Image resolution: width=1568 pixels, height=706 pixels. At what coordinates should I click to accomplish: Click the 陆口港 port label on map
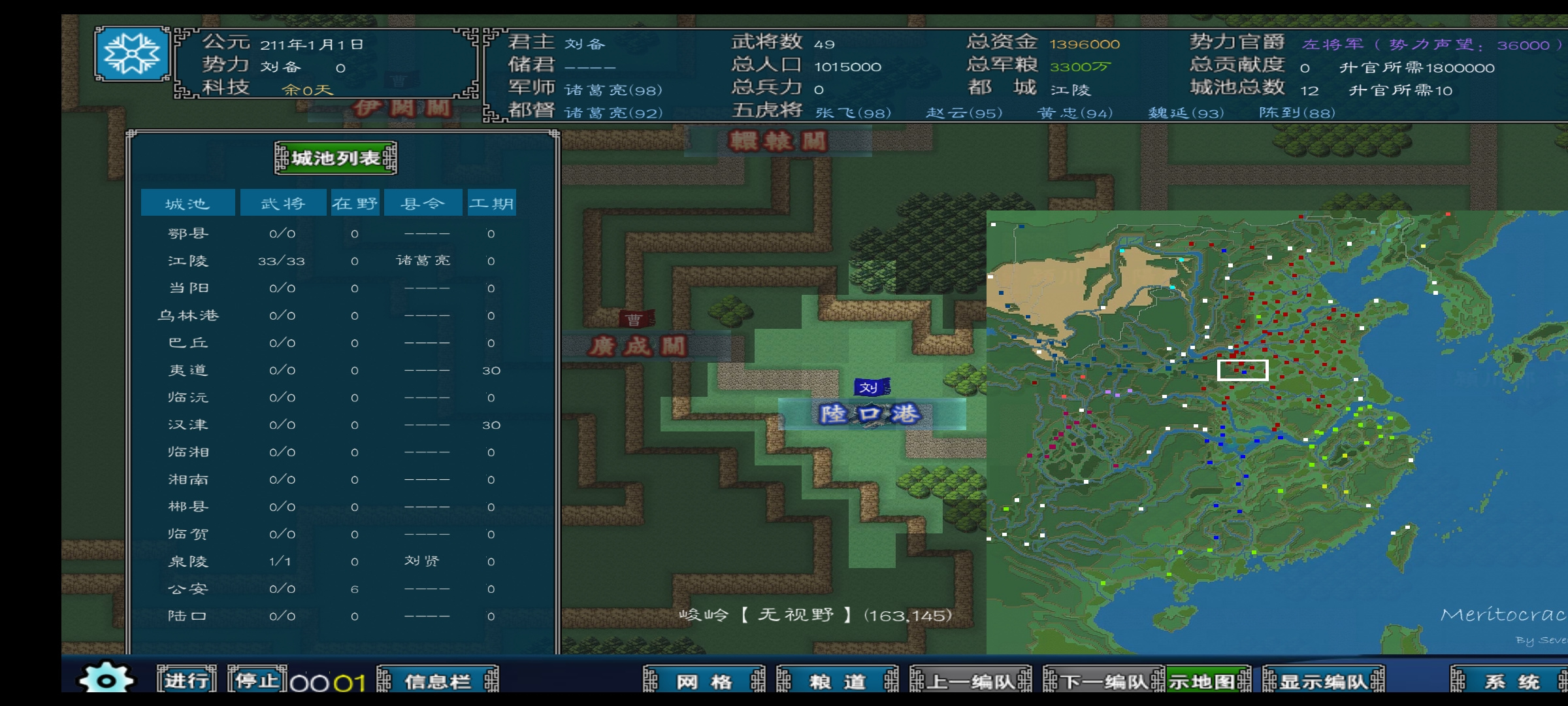pyautogui.click(x=872, y=414)
